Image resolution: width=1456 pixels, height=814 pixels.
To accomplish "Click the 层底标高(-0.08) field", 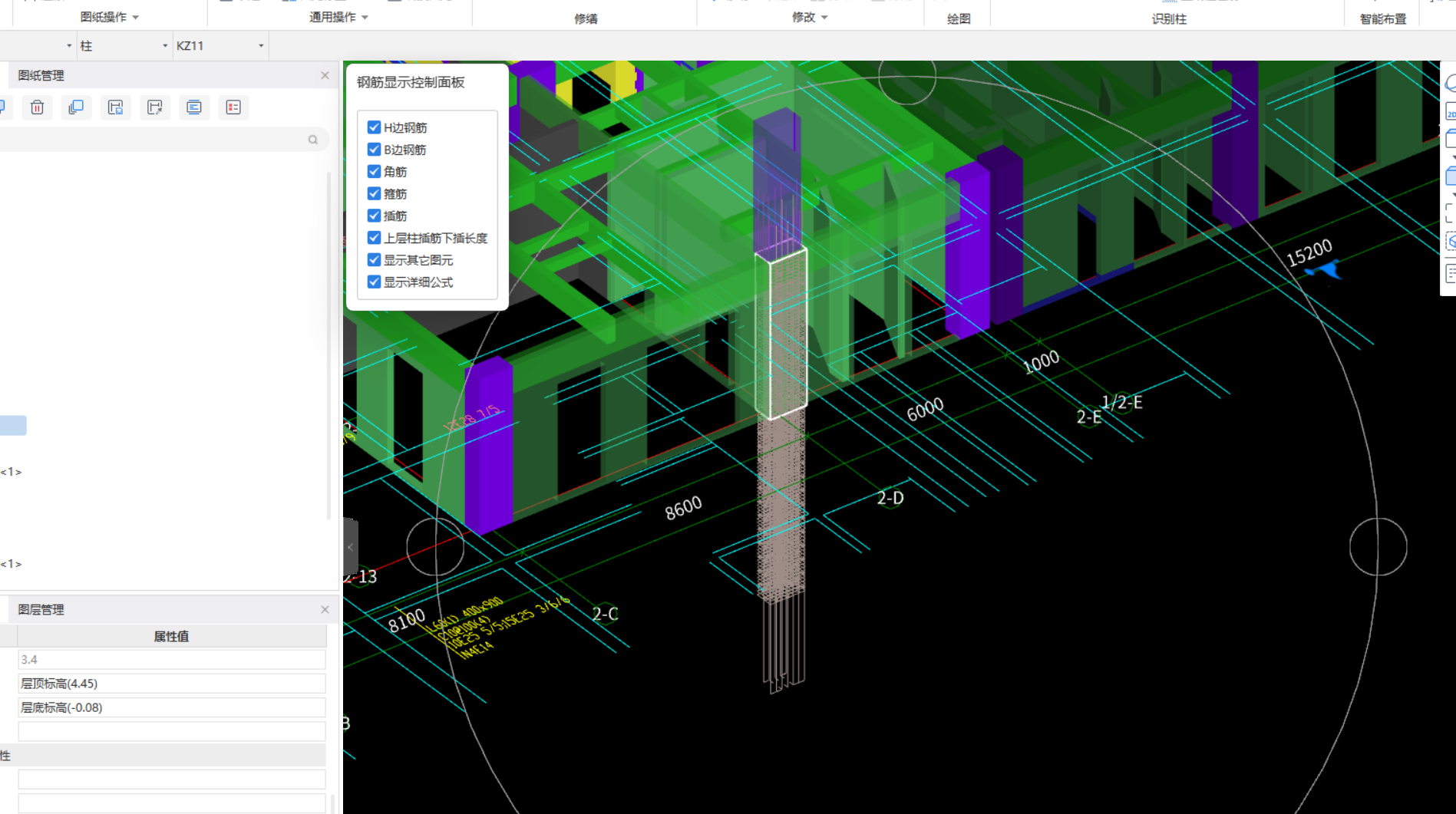I will pos(172,707).
